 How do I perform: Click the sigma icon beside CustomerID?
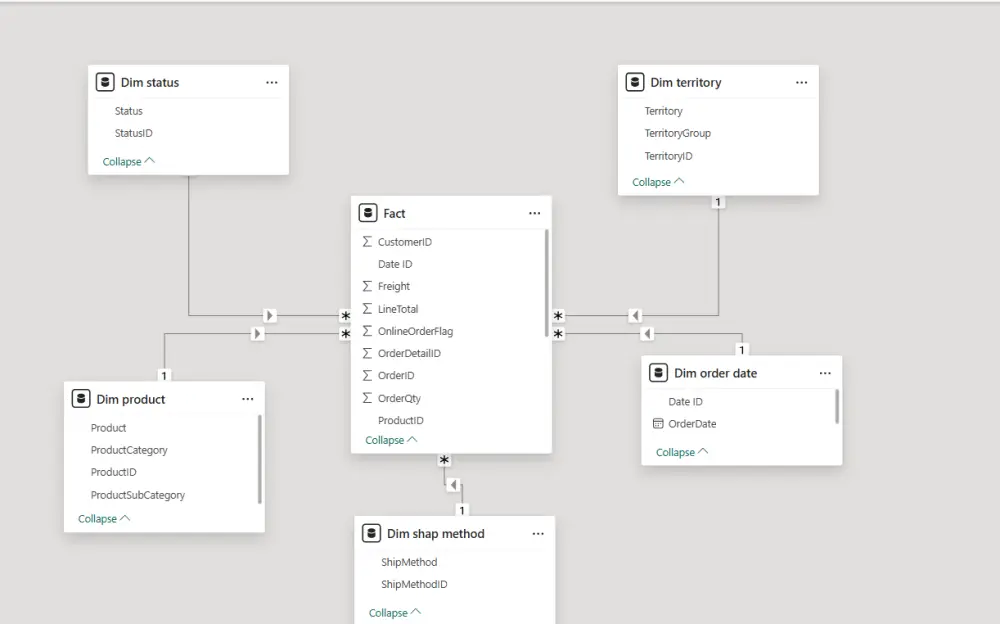tap(367, 241)
